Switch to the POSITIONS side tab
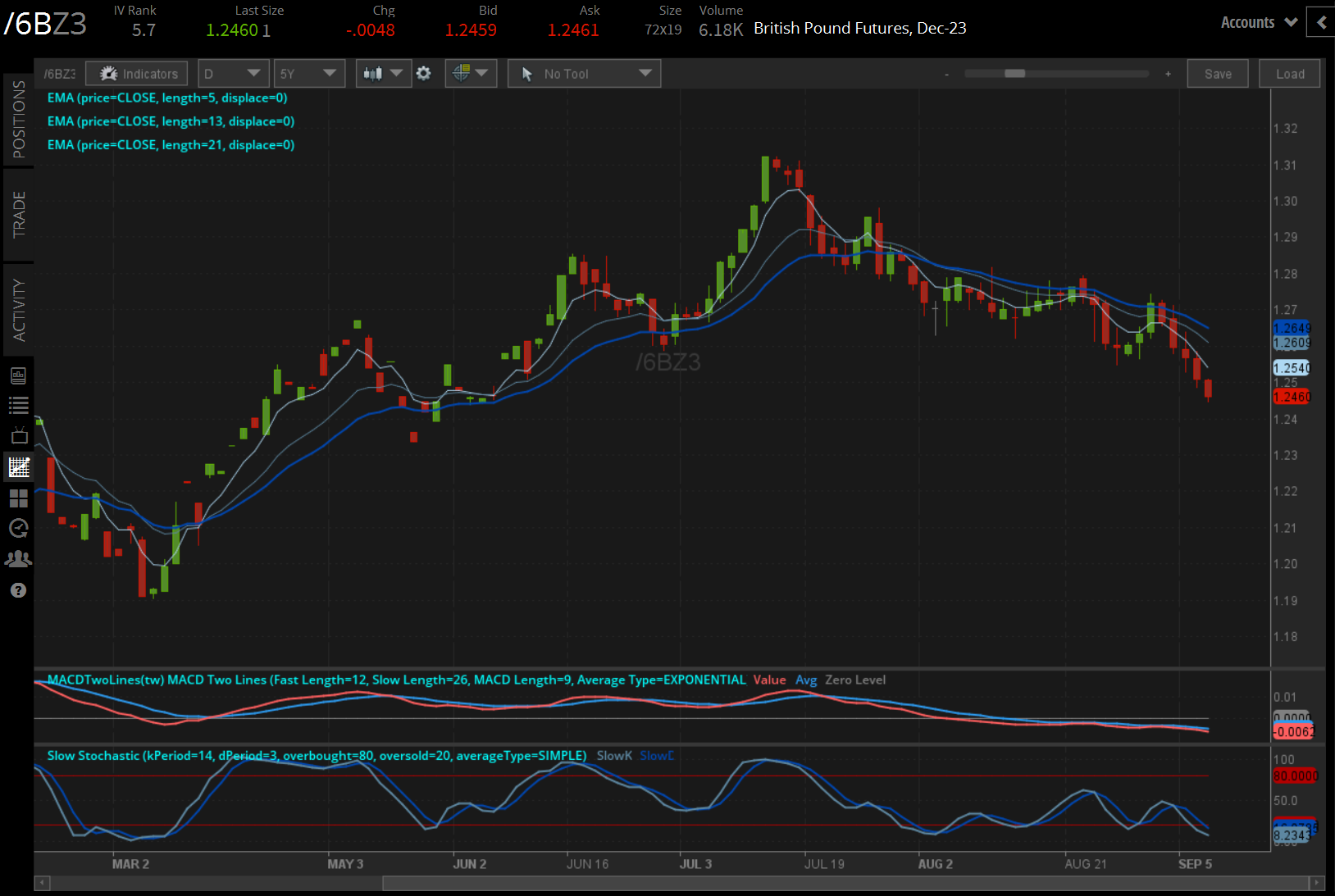 point(18,120)
